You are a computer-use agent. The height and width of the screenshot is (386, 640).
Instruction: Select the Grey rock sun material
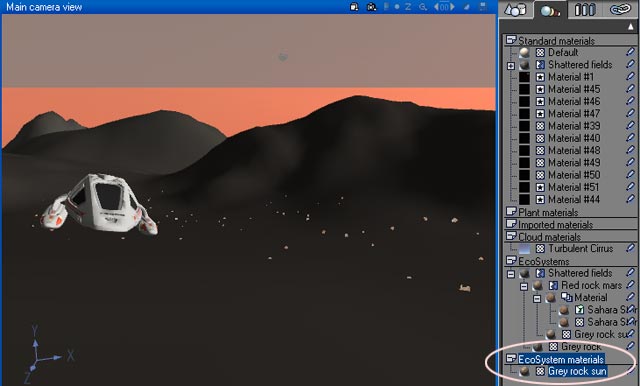pyautogui.click(x=577, y=371)
